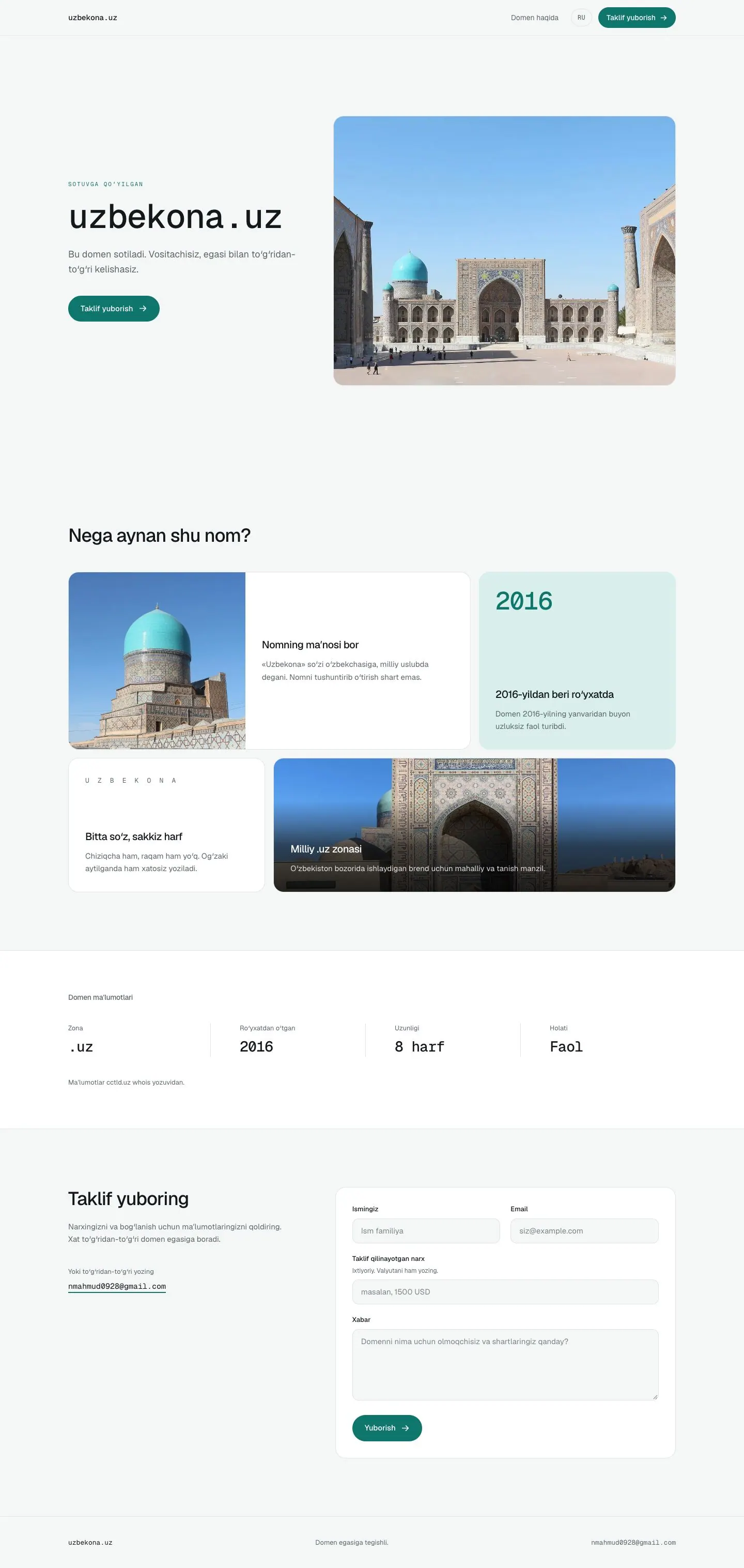Click the uzbekona.uz logo in header

pyautogui.click(x=92, y=18)
